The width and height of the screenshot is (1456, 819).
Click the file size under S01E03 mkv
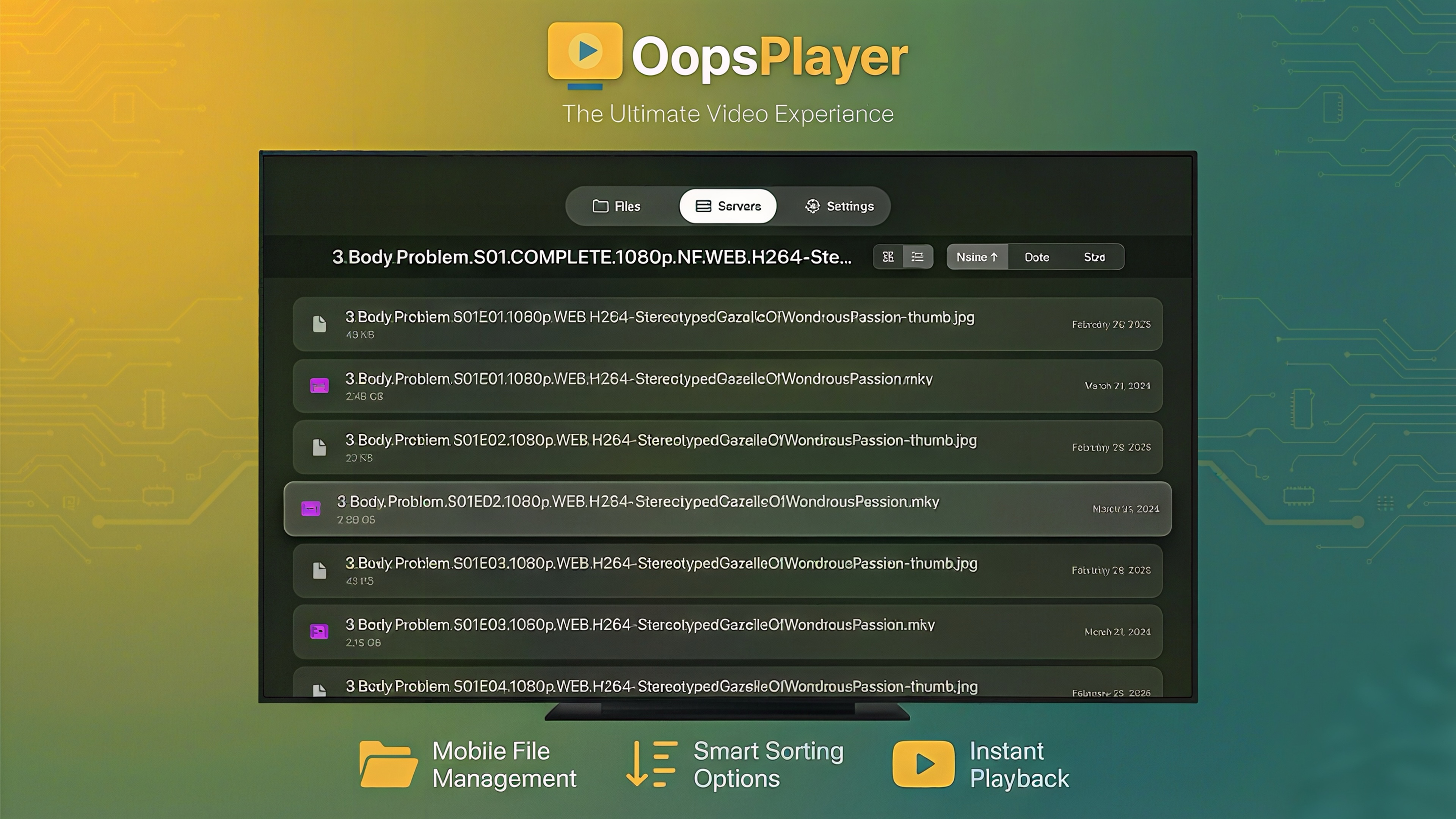[364, 642]
